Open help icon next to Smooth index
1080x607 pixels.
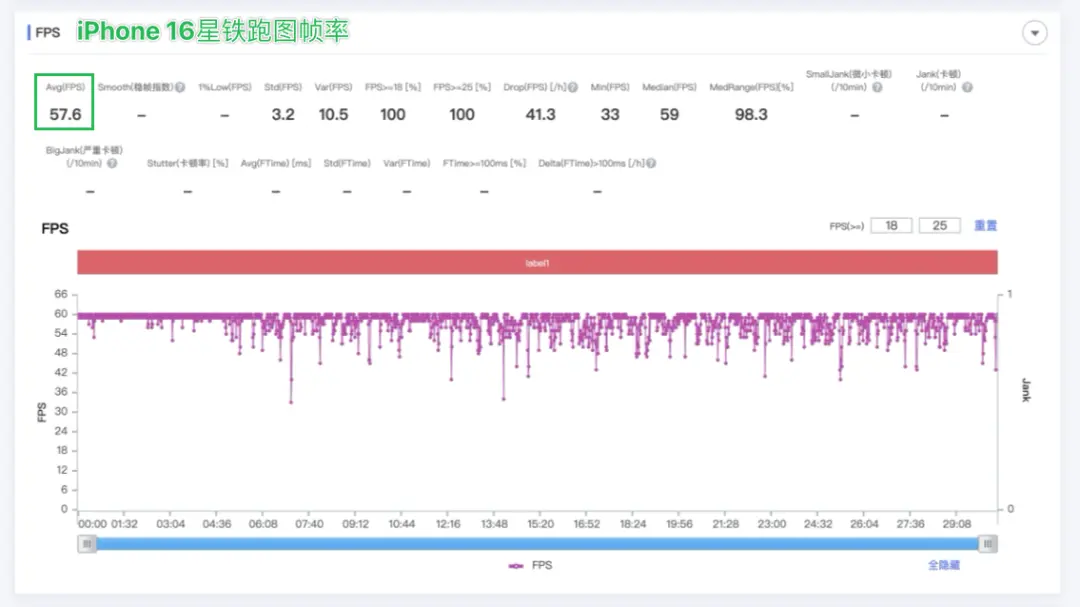(180, 88)
